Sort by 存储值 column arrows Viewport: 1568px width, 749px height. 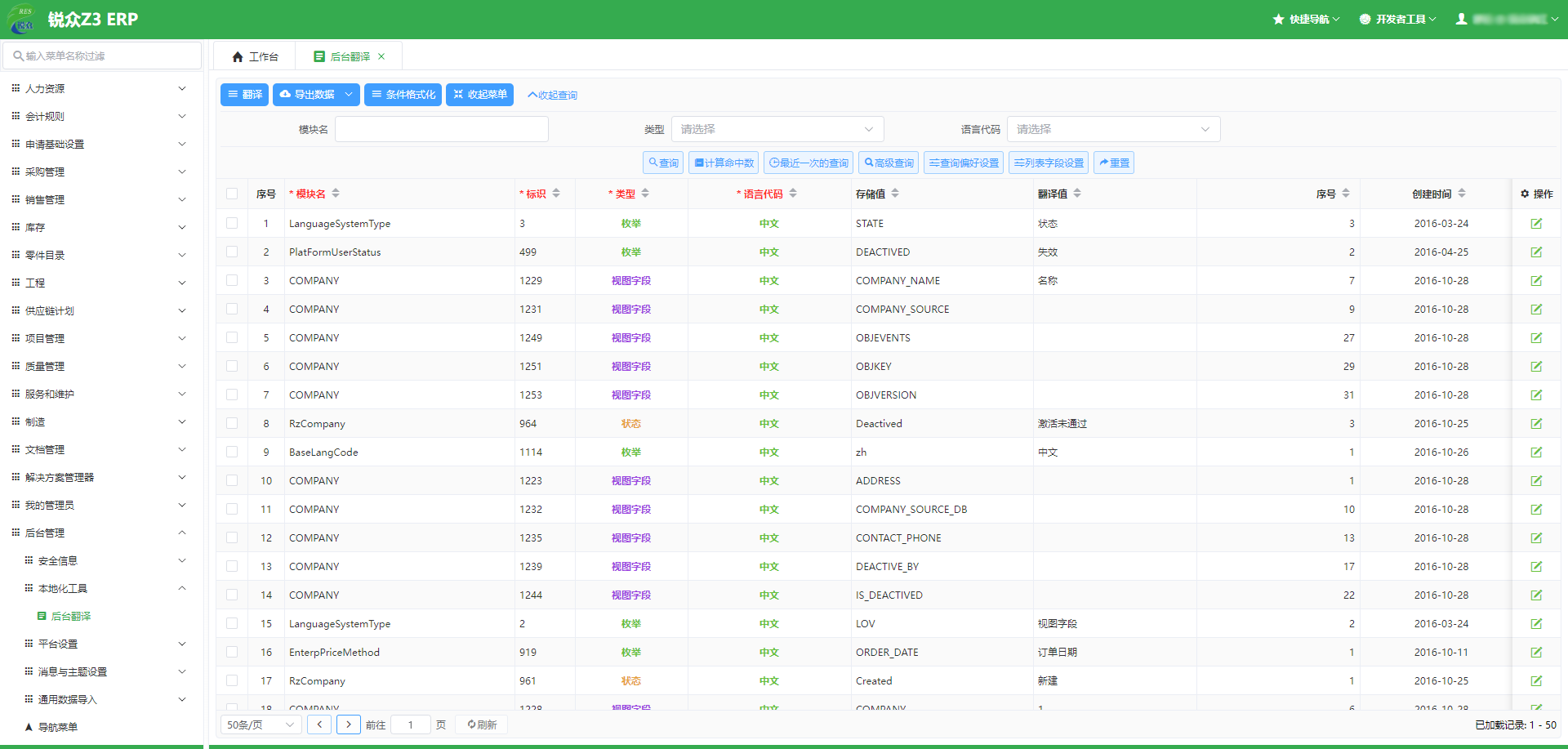pyautogui.click(x=895, y=194)
